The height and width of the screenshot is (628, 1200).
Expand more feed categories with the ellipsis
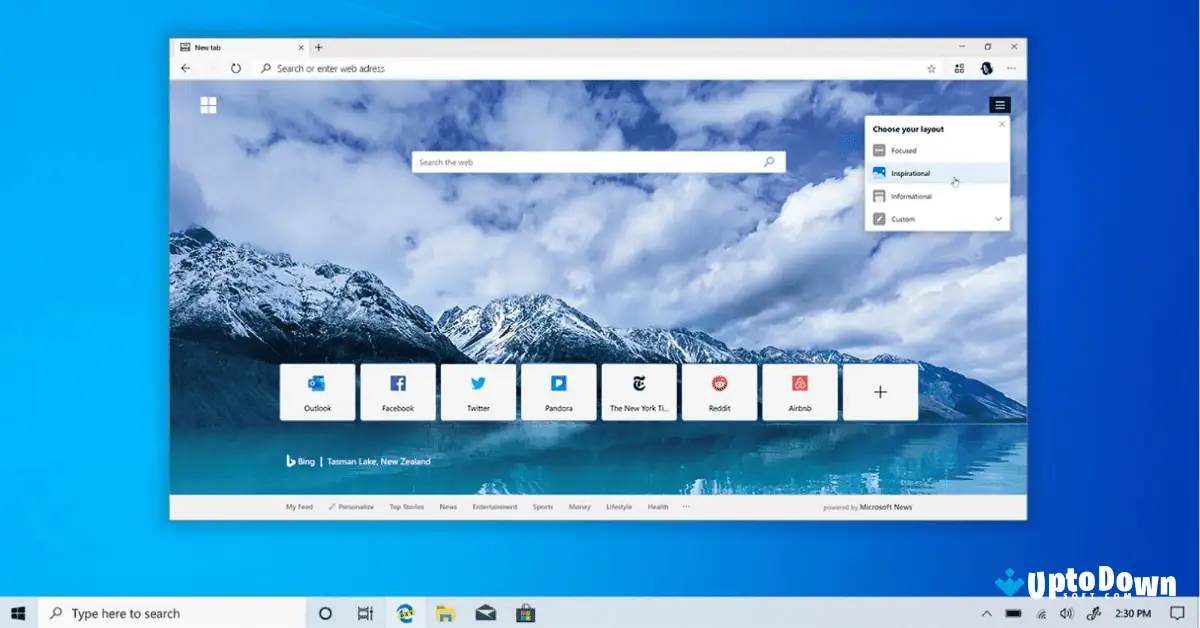[x=686, y=507]
